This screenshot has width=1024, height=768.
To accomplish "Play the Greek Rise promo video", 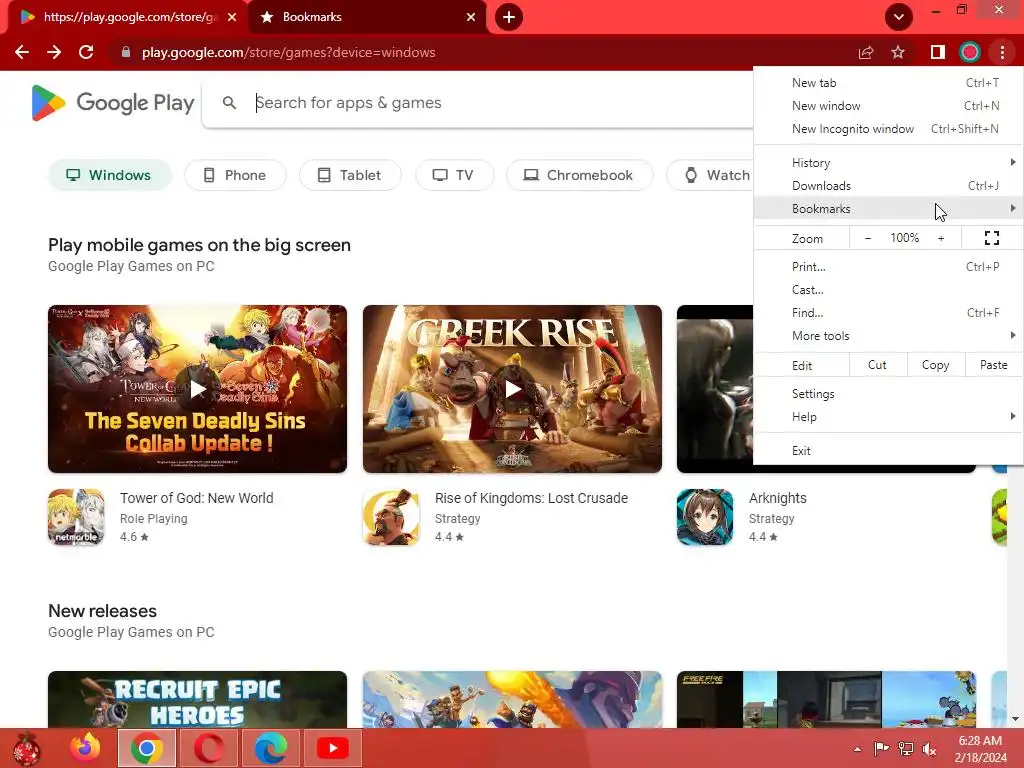I will (513, 389).
